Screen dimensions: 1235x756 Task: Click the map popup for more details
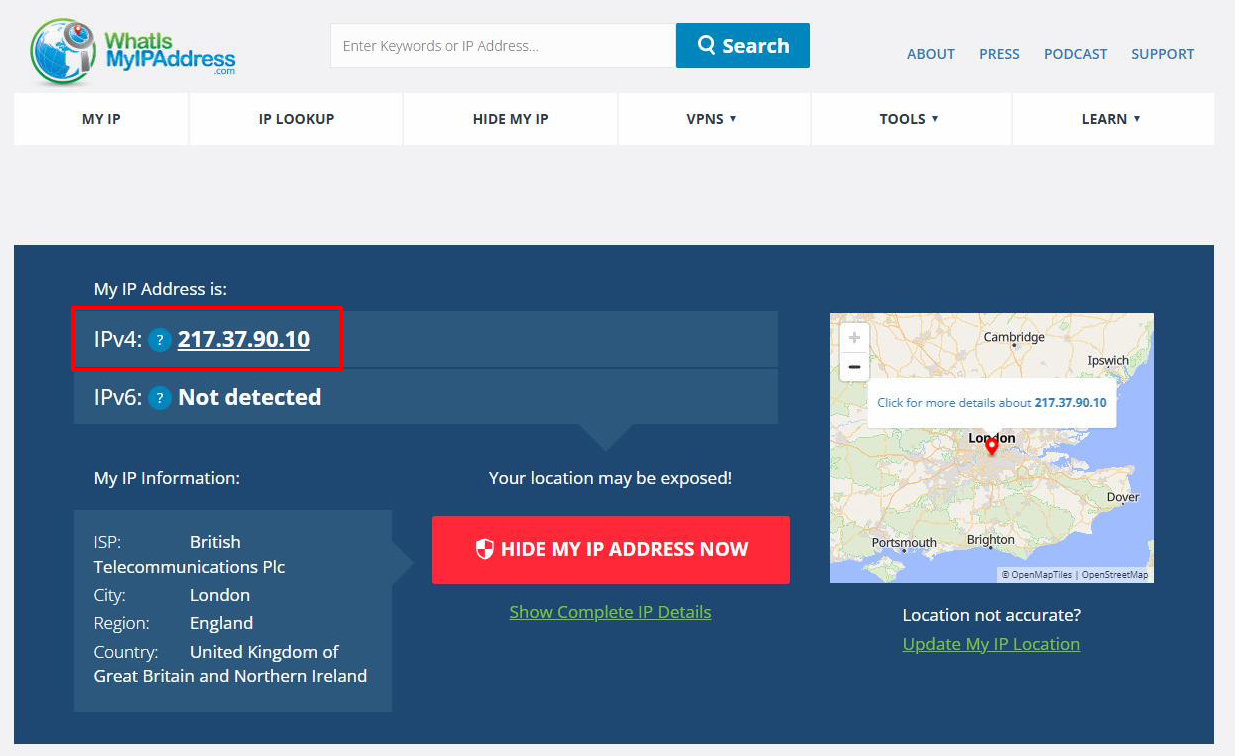click(991, 403)
